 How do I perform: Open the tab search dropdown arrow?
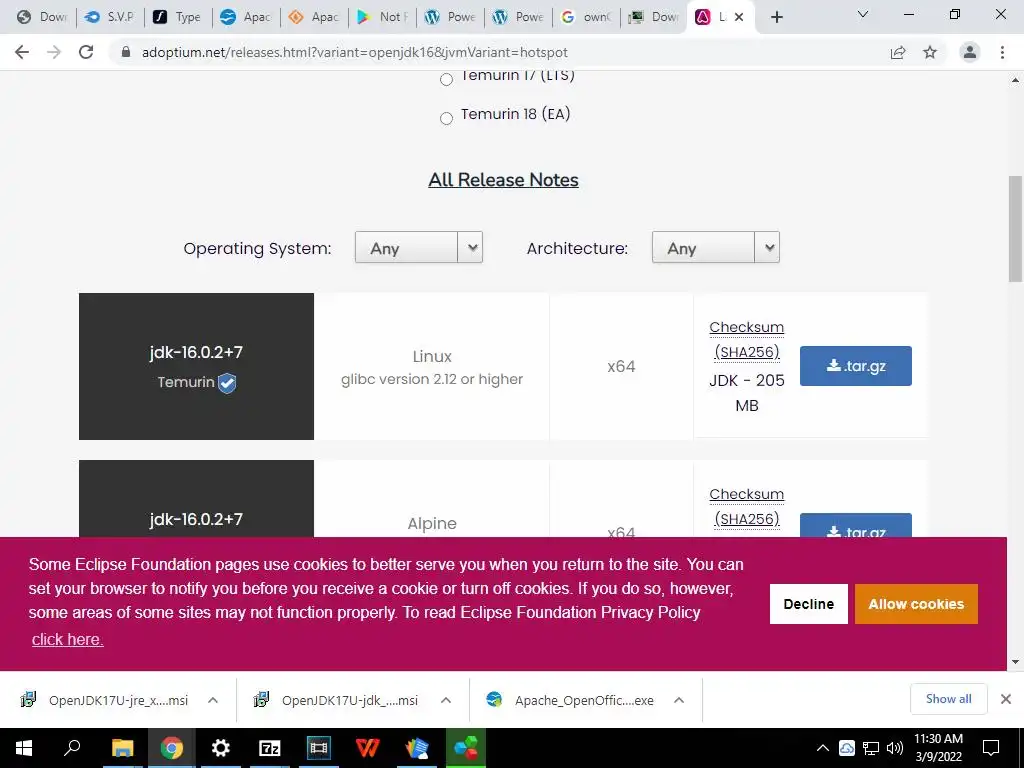pos(863,14)
